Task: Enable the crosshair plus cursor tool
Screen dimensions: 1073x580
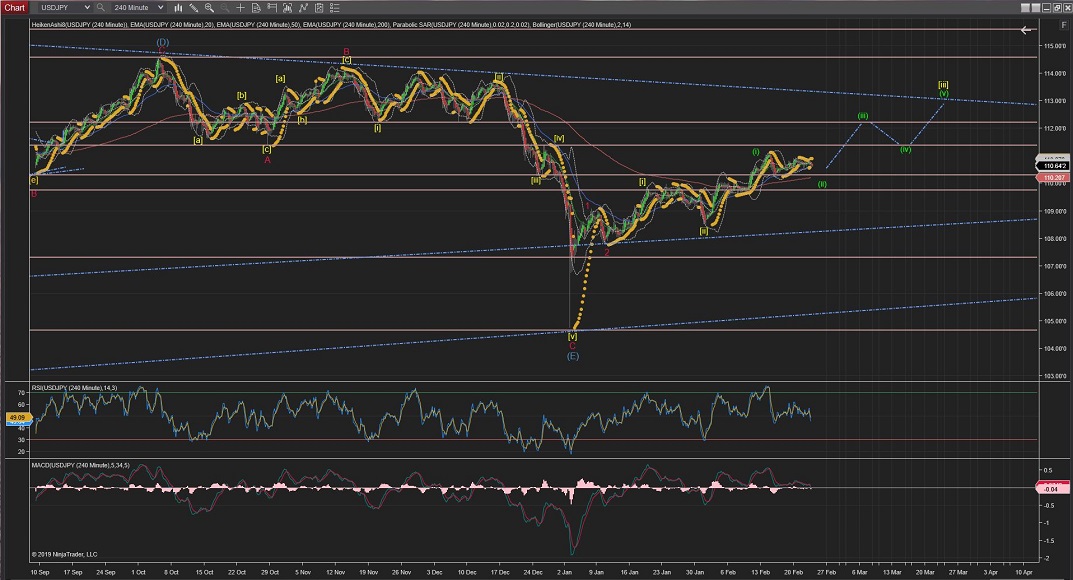Action: pos(240,8)
